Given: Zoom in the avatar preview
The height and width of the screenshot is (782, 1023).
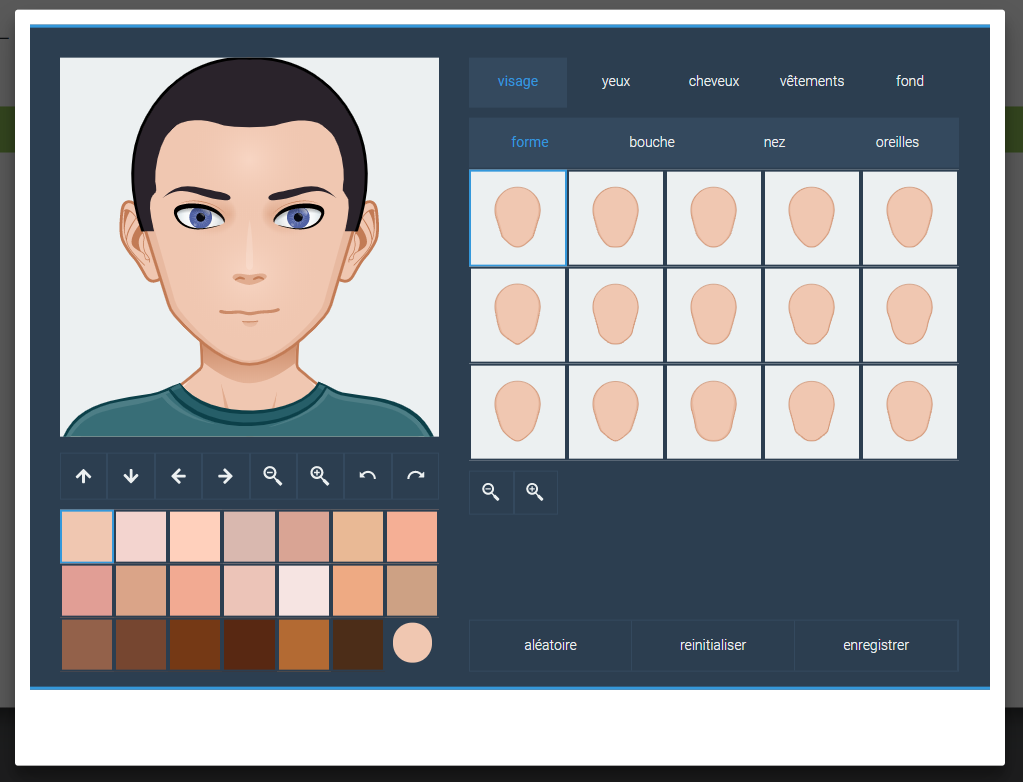Looking at the screenshot, I should click(320, 476).
